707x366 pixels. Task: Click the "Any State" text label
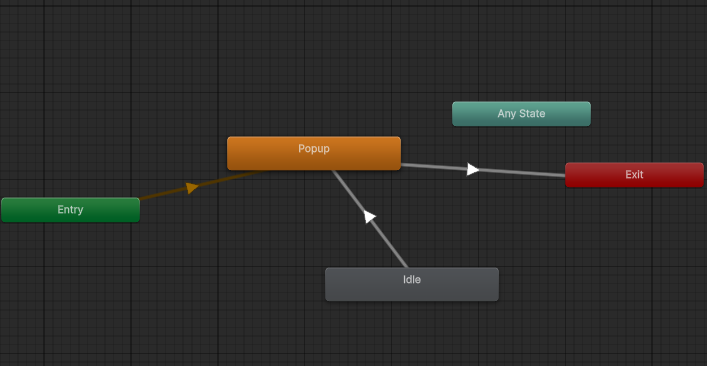(x=521, y=114)
